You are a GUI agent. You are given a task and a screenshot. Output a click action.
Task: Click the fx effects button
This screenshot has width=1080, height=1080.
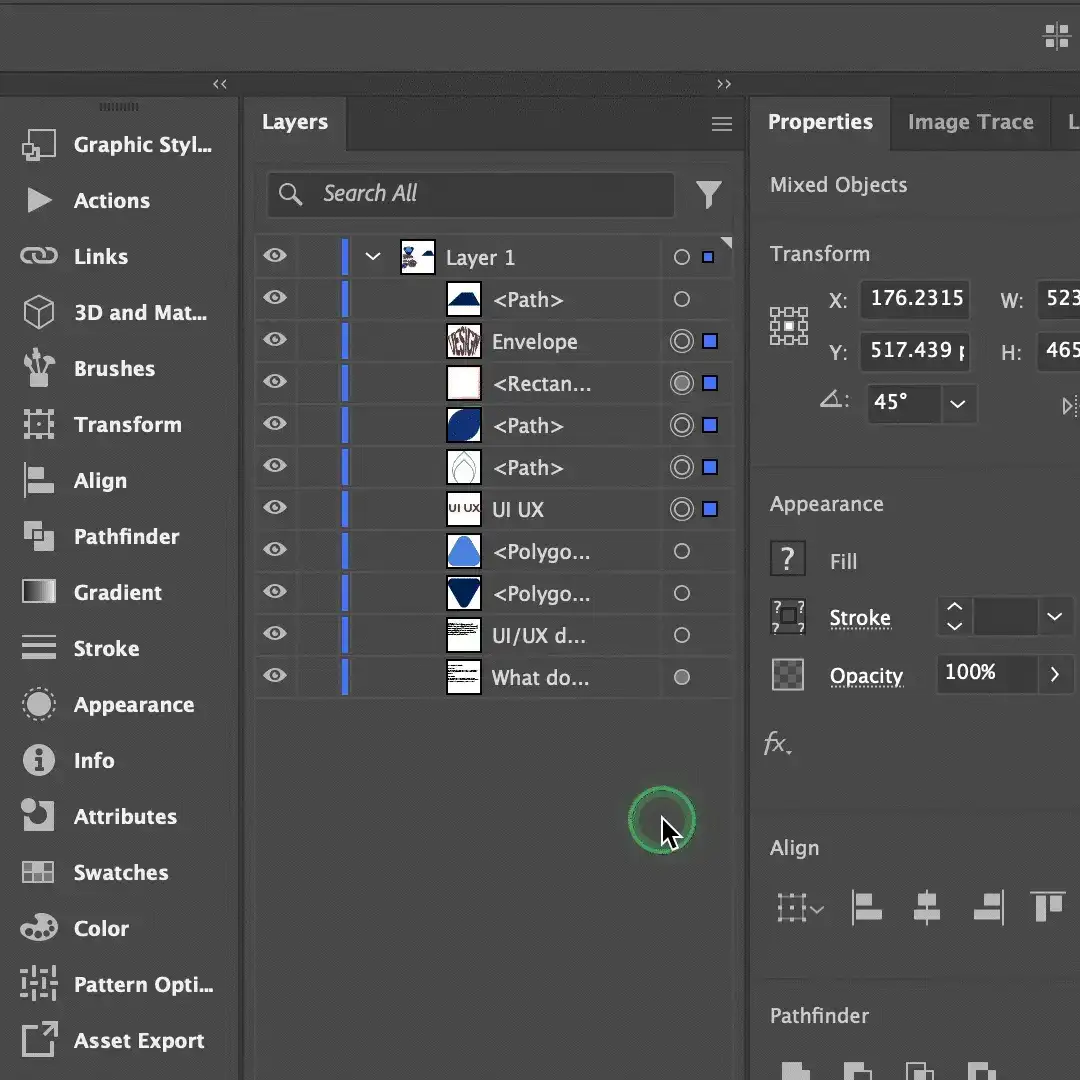tap(779, 744)
